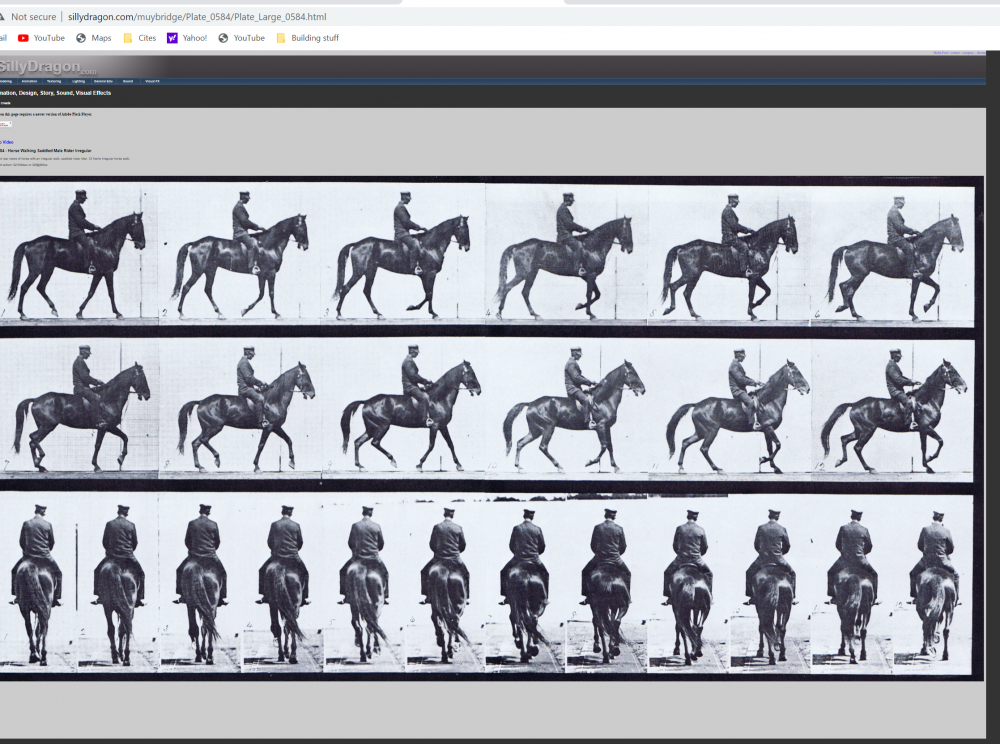Screen dimensions: 1000x744
Task: Open the Texturing nav menu item
Action: tap(54, 82)
